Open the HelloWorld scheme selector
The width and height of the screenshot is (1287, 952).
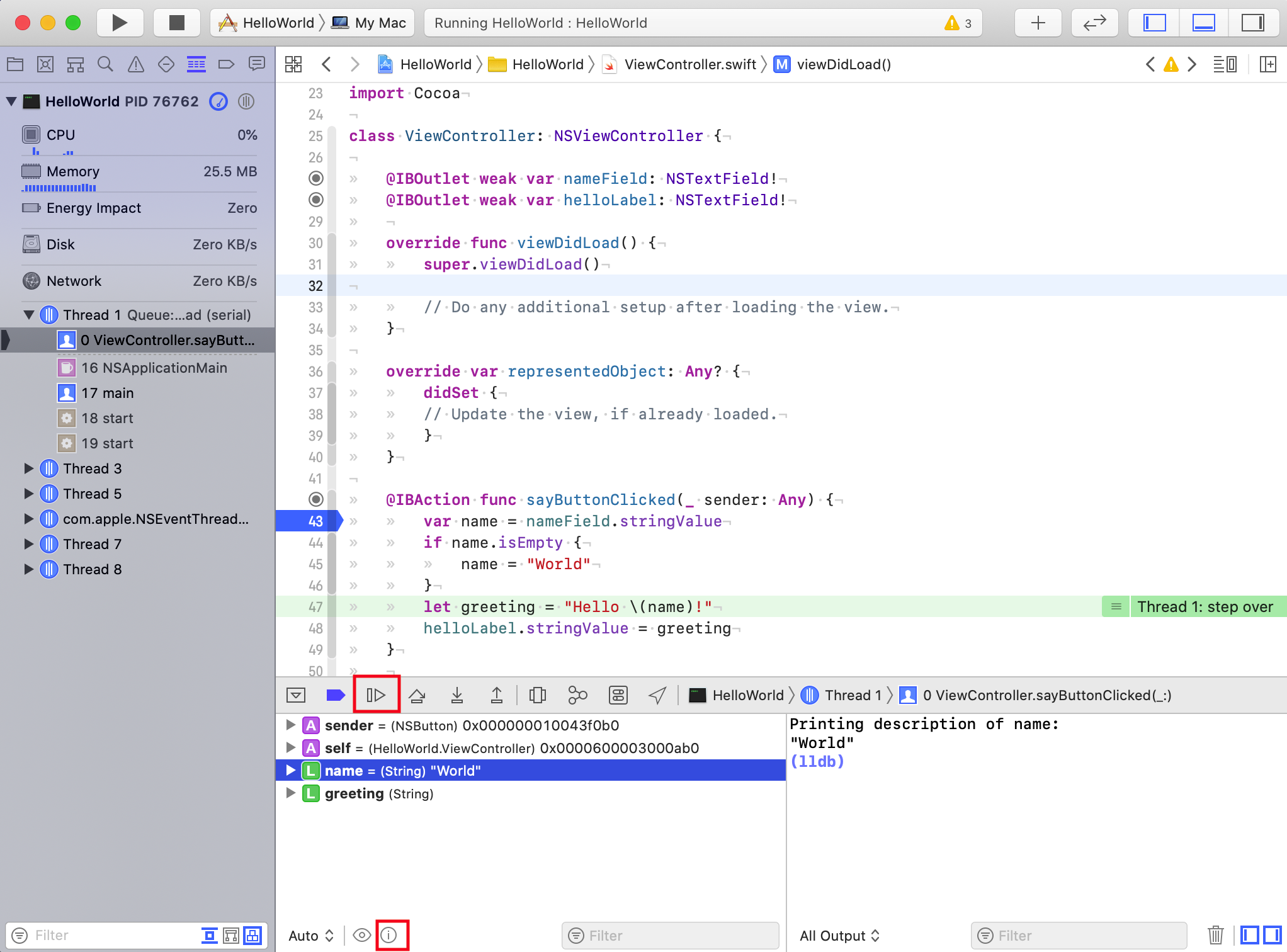click(267, 23)
